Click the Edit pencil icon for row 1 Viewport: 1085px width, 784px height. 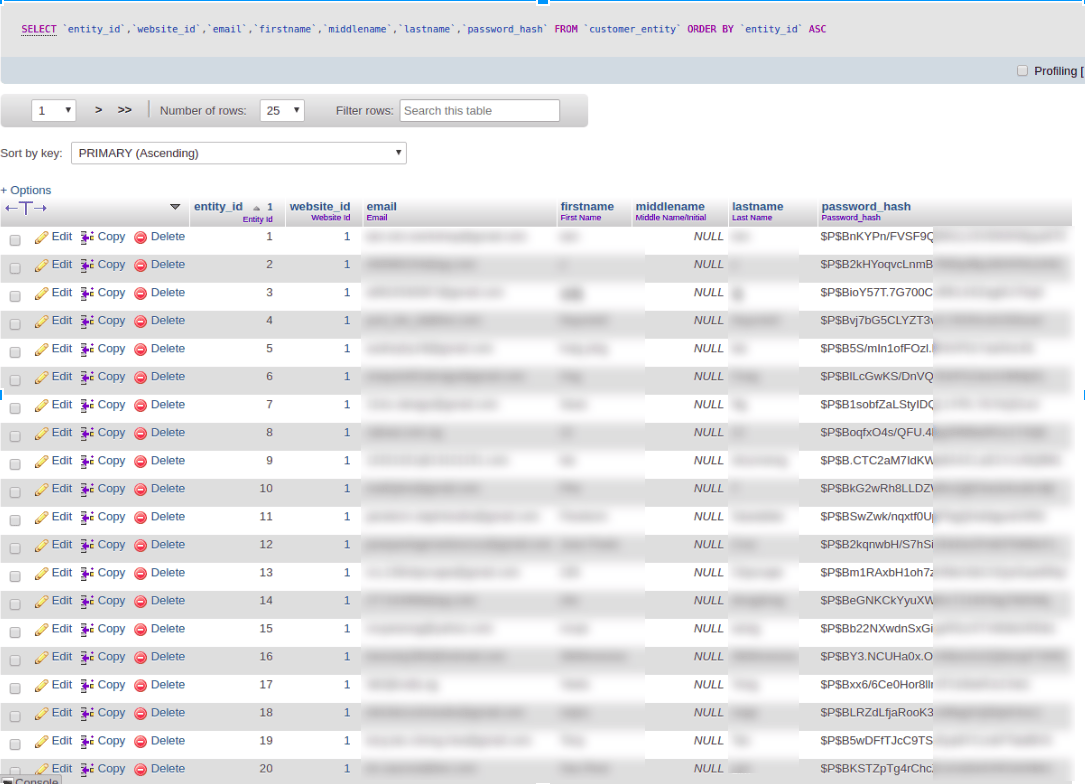pyautogui.click(x=42, y=237)
